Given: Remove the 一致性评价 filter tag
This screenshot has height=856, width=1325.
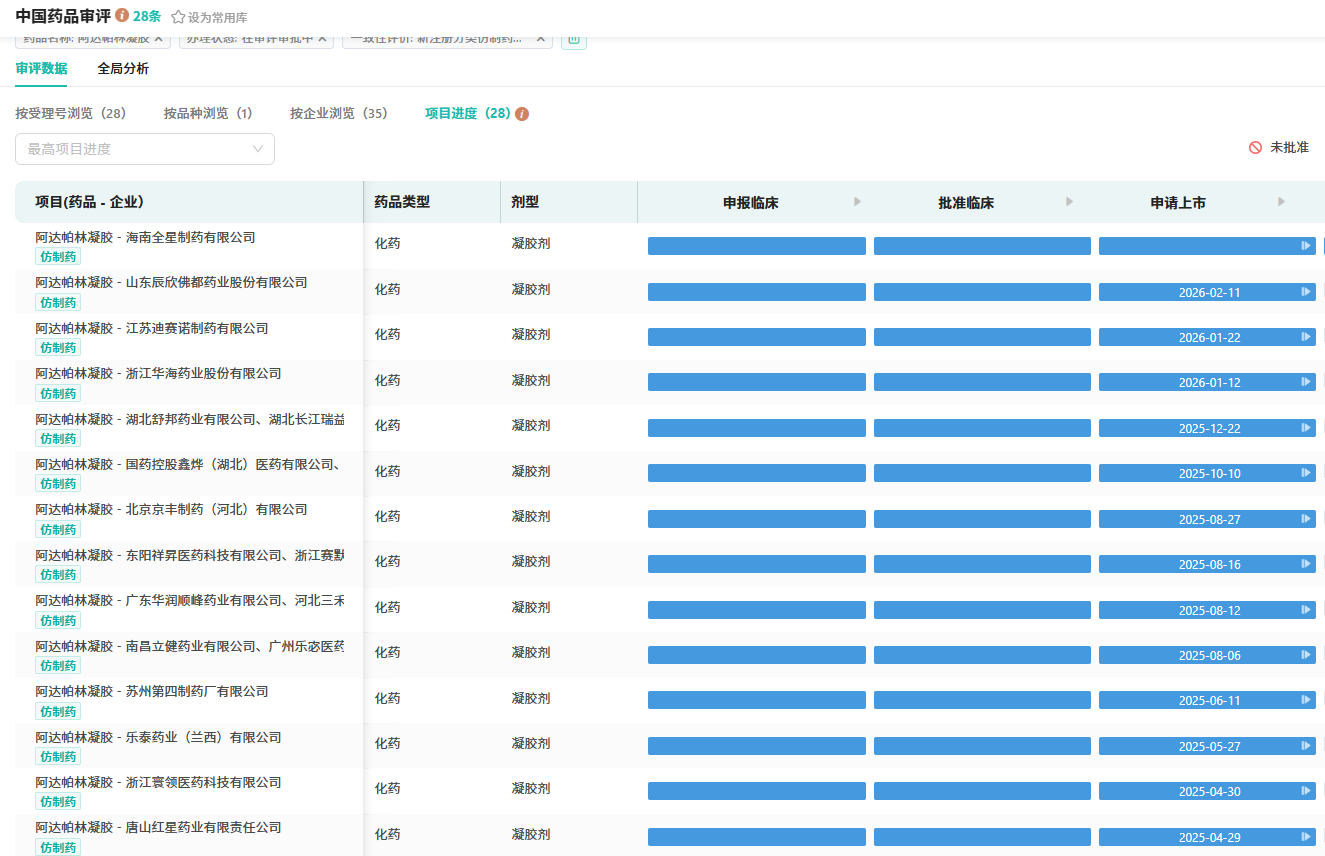Looking at the screenshot, I should click(x=540, y=38).
